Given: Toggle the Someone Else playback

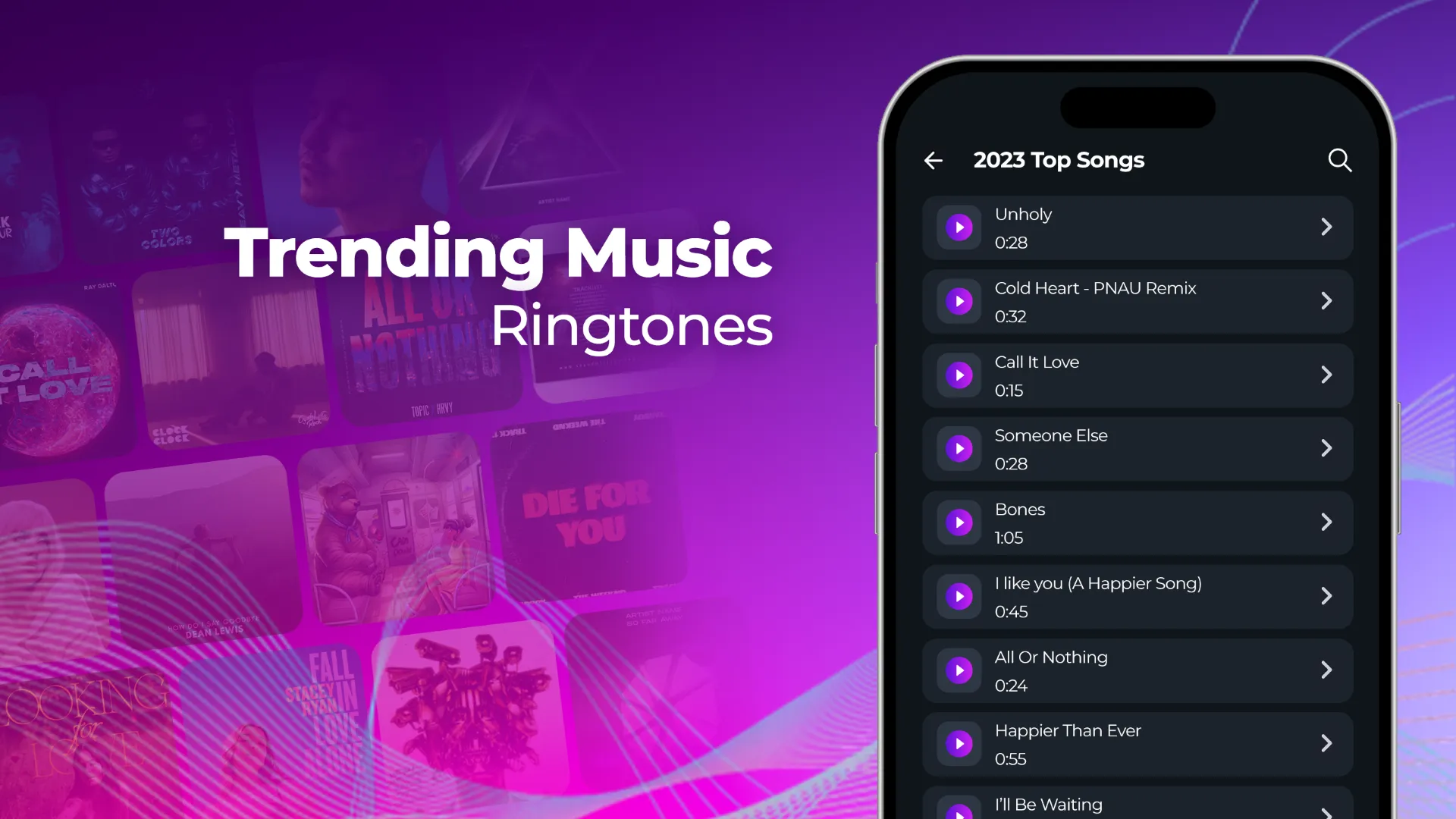Looking at the screenshot, I should click(959, 448).
